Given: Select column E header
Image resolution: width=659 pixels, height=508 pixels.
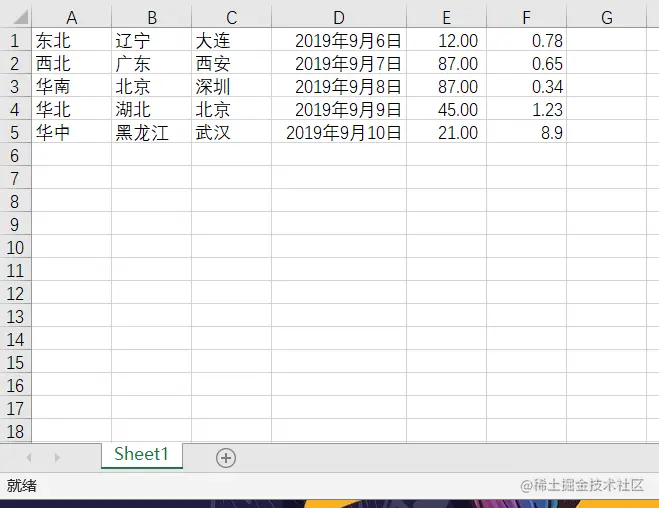Looking at the screenshot, I should 447,17.
